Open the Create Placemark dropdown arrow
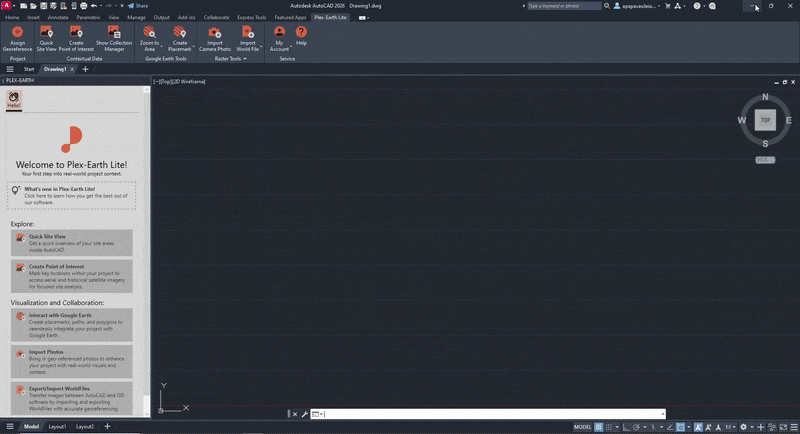Image resolution: width=800 pixels, height=434 pixels. 194,46
